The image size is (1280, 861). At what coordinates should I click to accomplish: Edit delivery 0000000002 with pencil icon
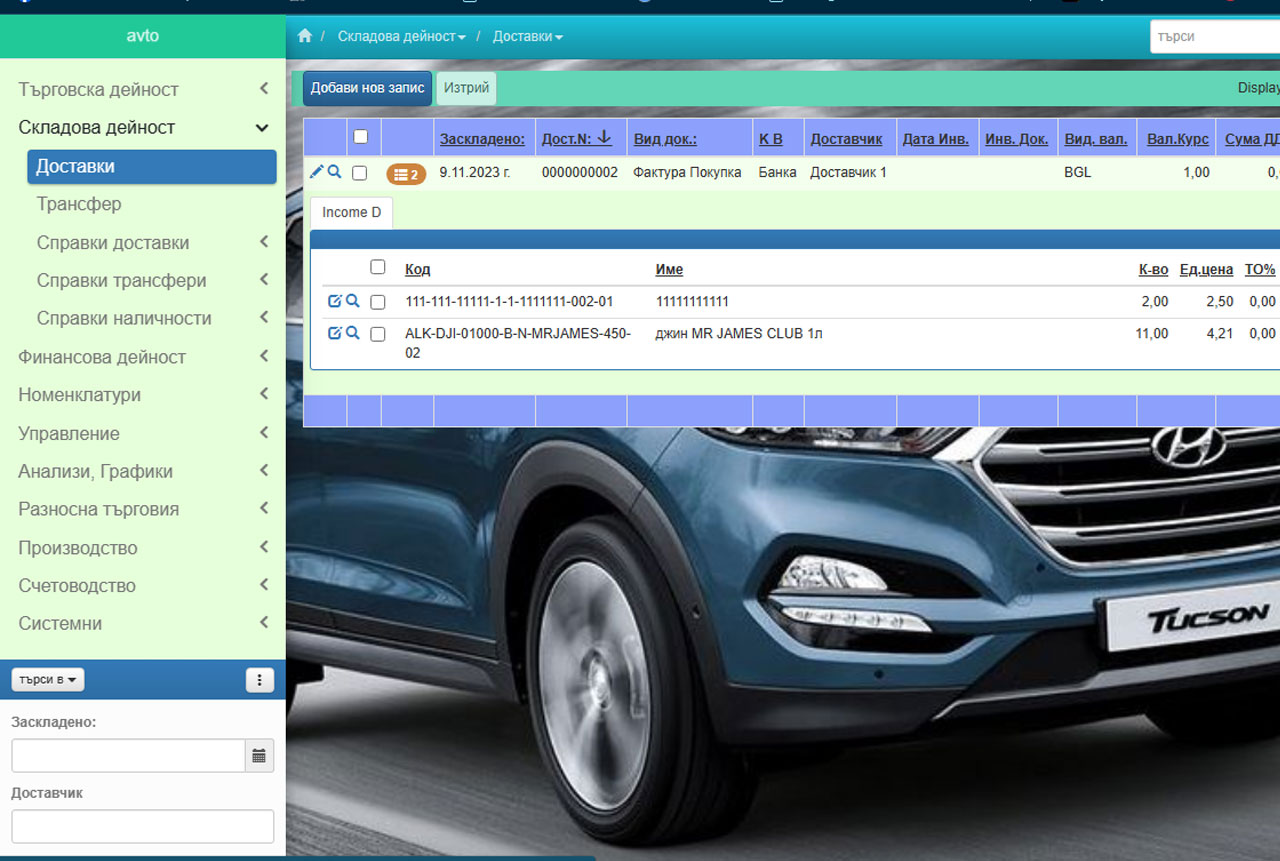(316, 172)
